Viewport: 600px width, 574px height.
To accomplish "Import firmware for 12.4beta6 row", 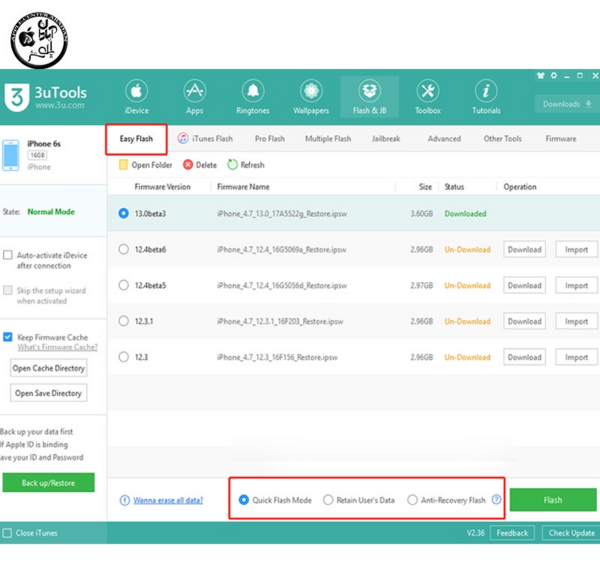I will 576,249.
